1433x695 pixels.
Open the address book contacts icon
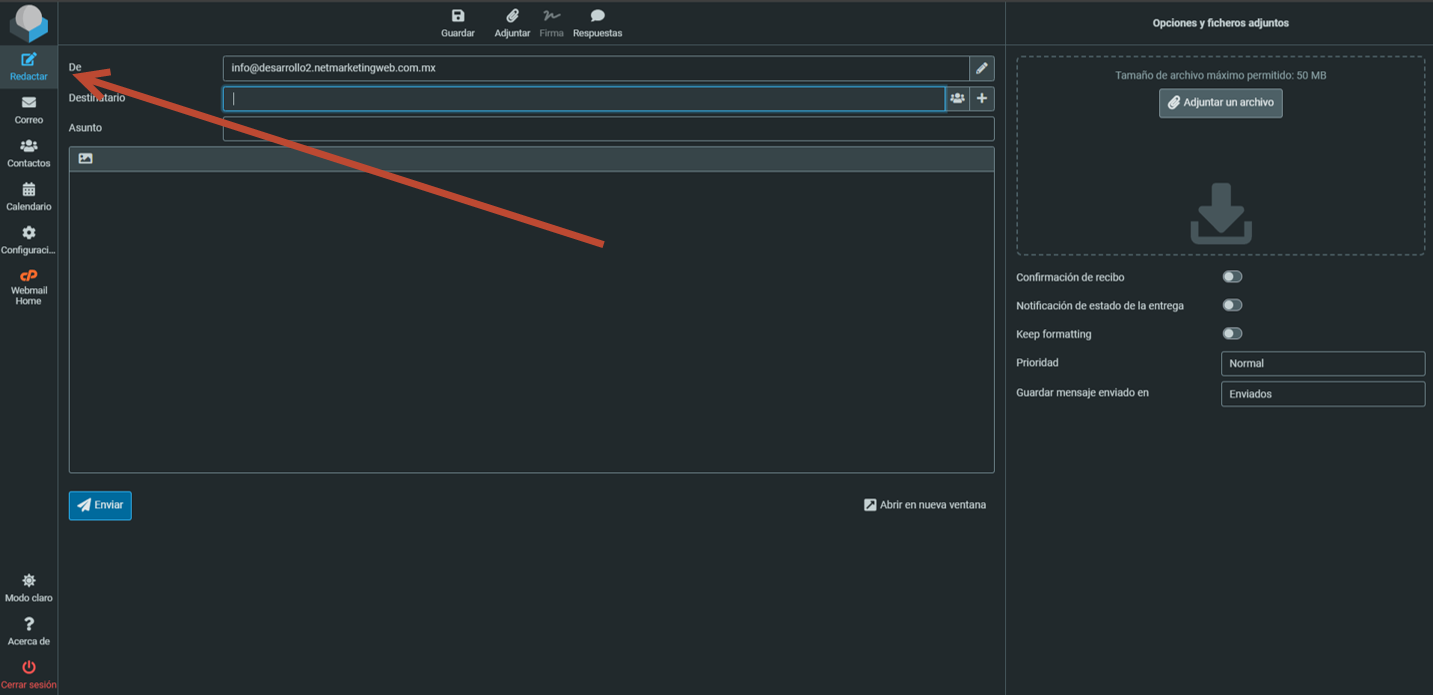pos(957,98)
